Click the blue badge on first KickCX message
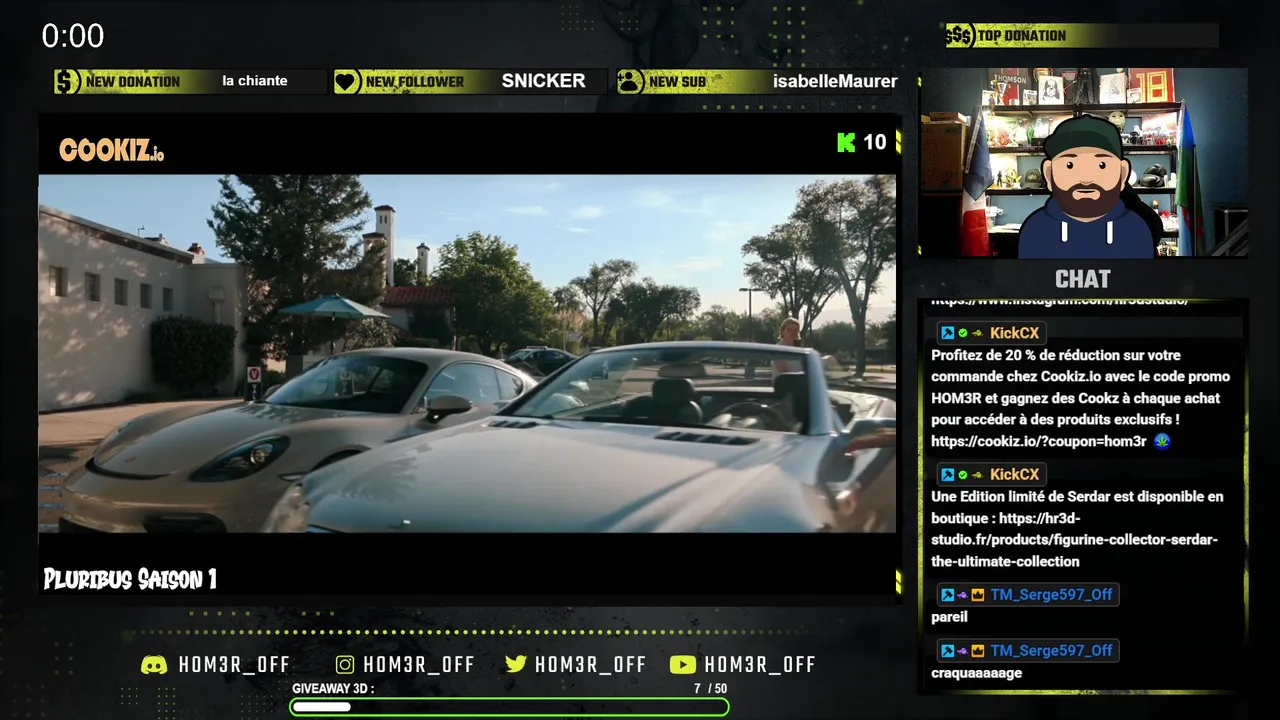This screenshot has width=1280, height=720. pyautogui.click(x=947, y=333)
